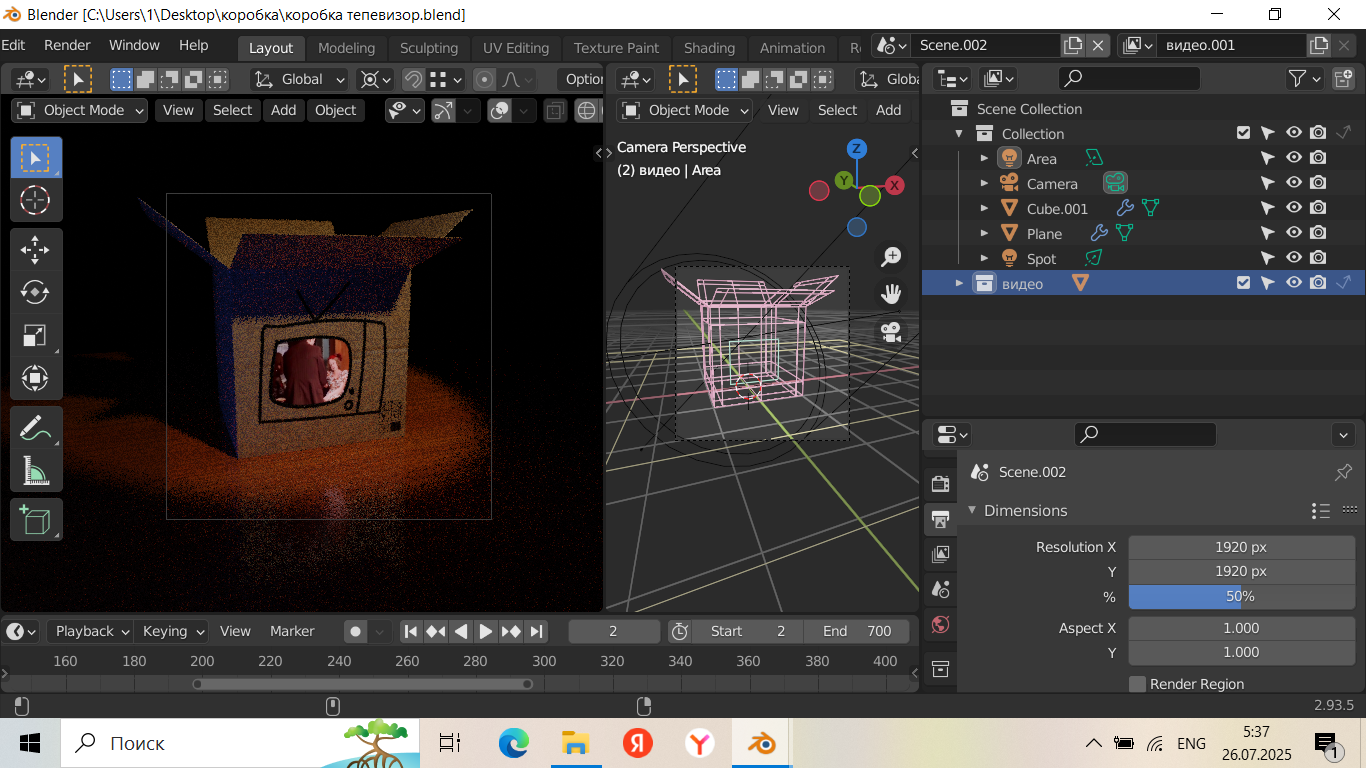
Task: Expand the видео collection in outliner
Action: [959, 284]
